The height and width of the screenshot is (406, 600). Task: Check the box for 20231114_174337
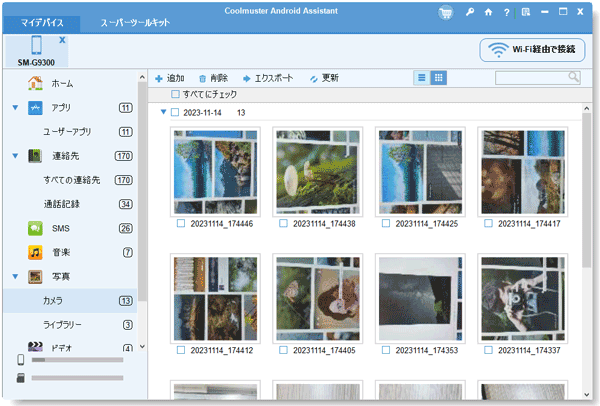click(x=489, y=350)
